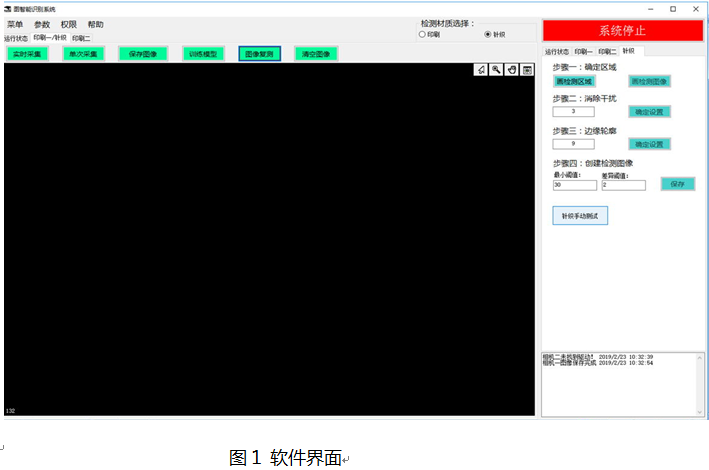Focus the 最小阈值 field showing 30
Viewport: 709px width, 470px height.
click(575, 185)
